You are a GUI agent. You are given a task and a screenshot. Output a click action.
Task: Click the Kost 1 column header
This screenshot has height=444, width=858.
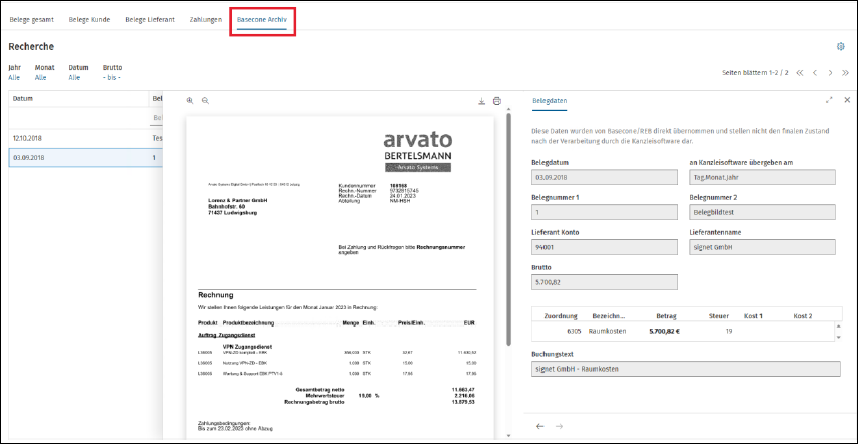point(753,316)
